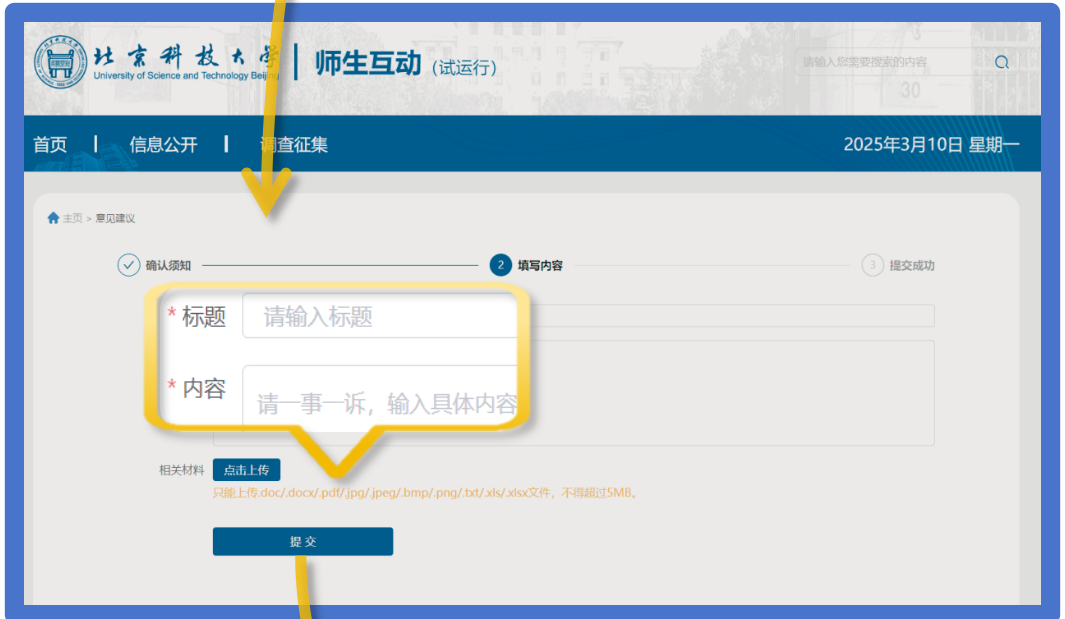Open the 信息公开 navigation menu
The width and height of the screenshot is (1065, 619).
(163, 143)
